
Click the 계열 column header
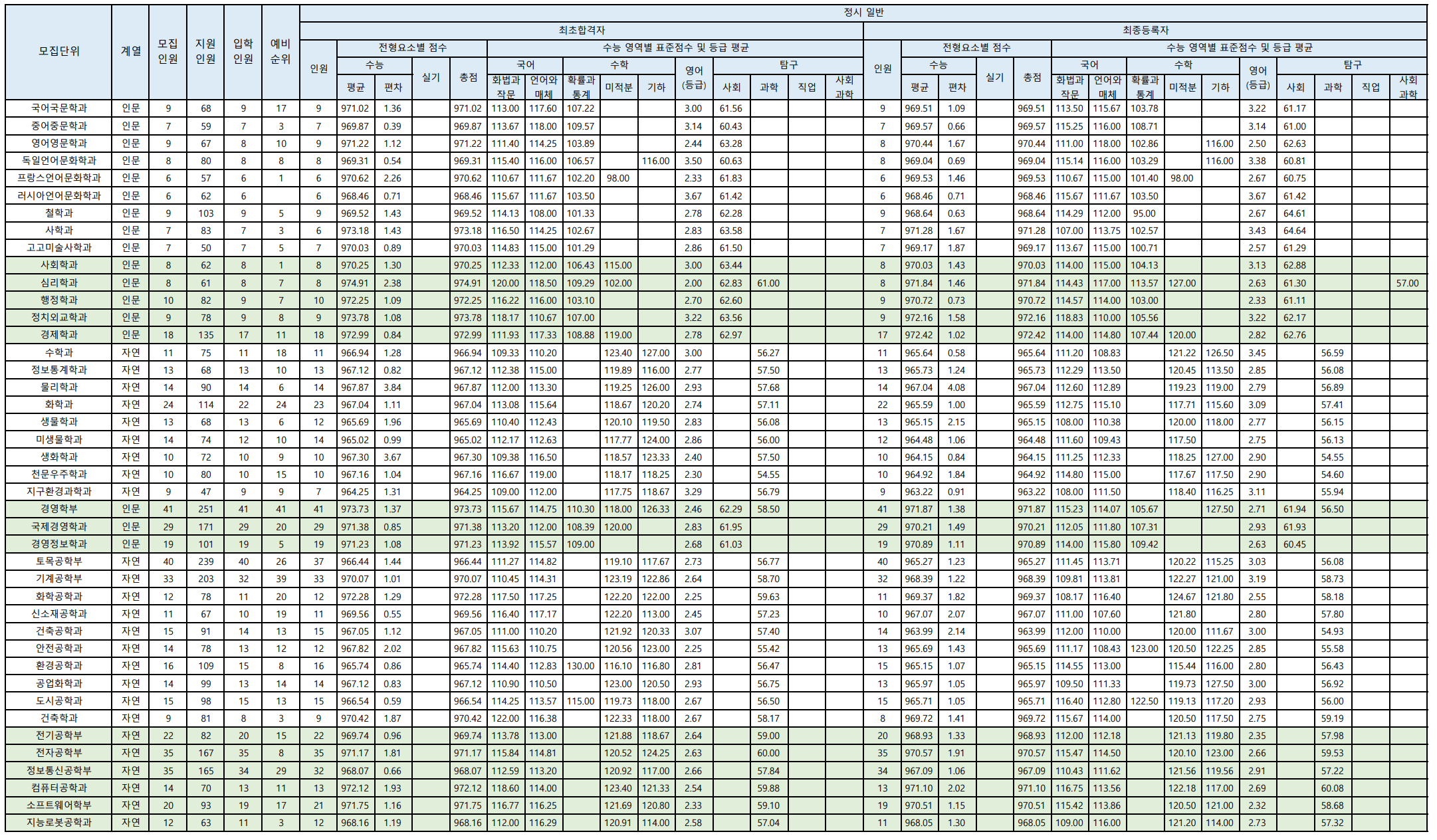coord(130,51)
